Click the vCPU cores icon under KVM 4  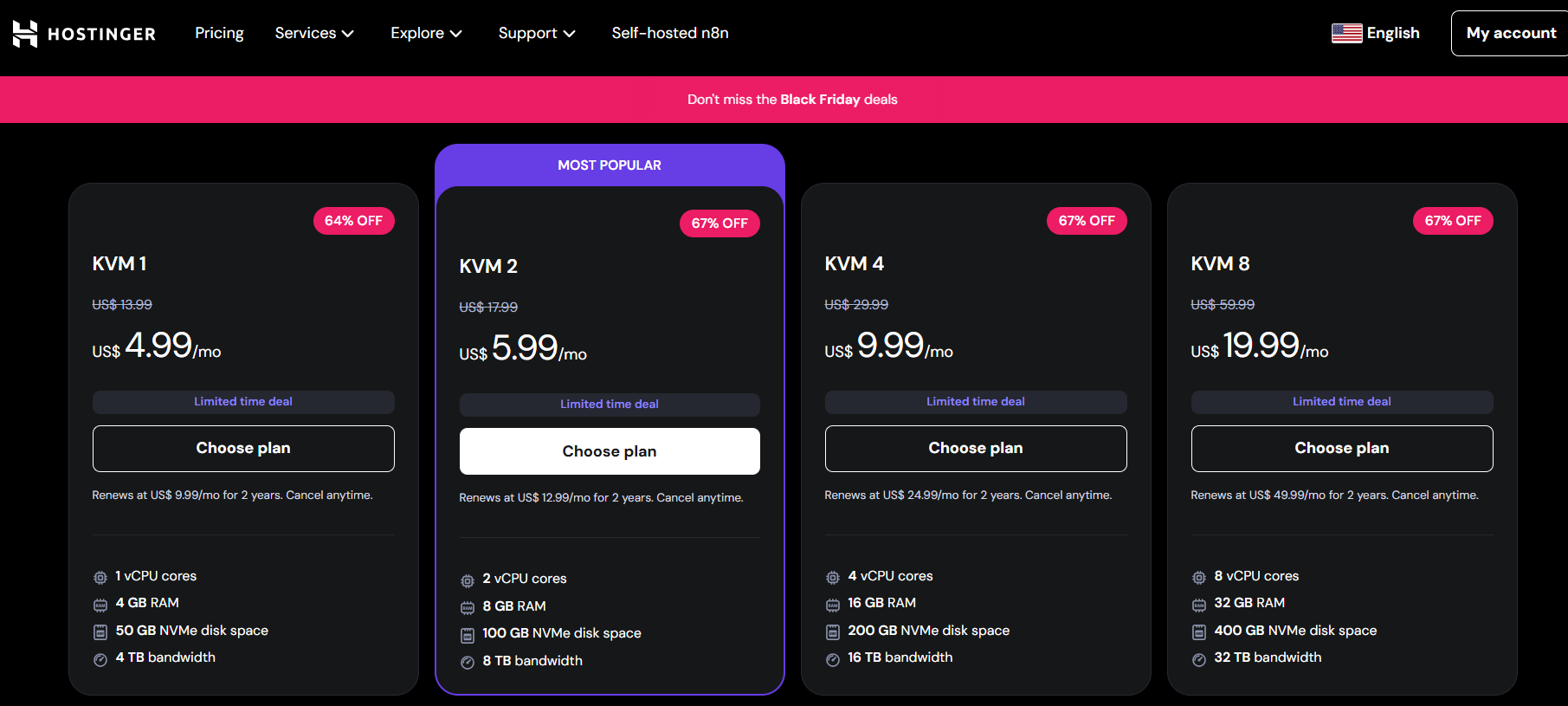[x=832, y=576]
